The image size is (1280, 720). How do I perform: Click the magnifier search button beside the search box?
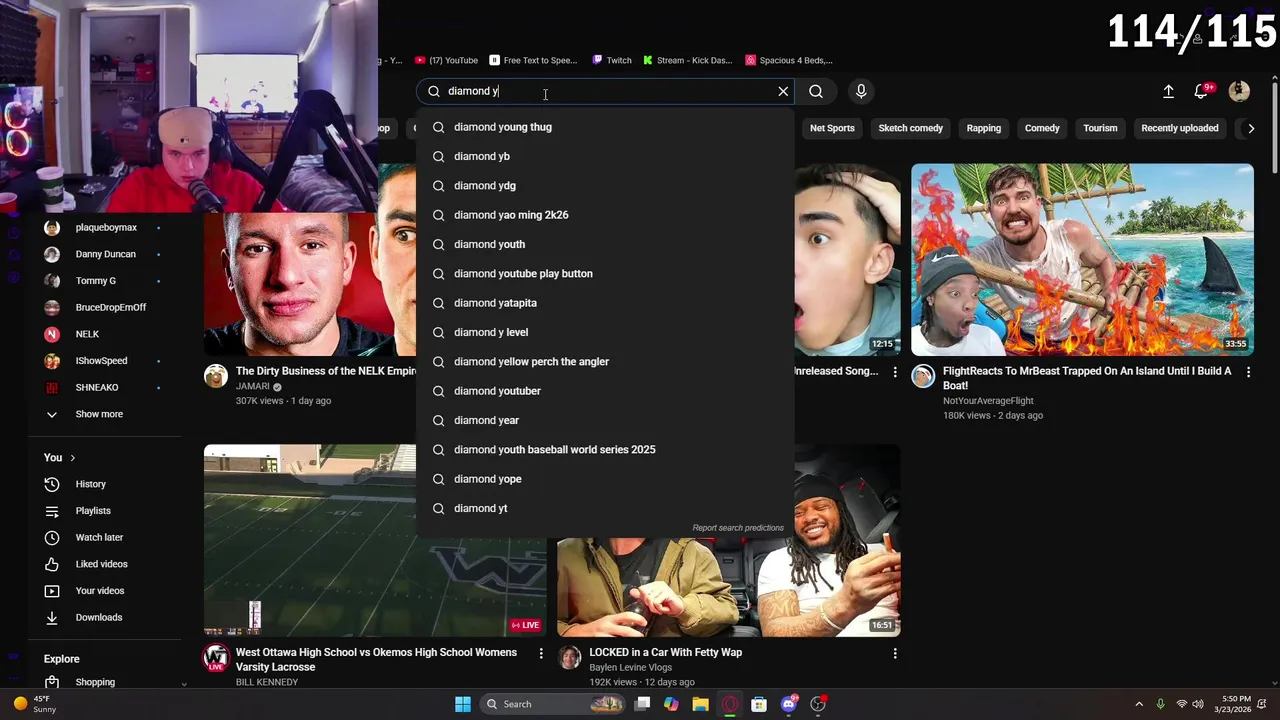[816, 91]
